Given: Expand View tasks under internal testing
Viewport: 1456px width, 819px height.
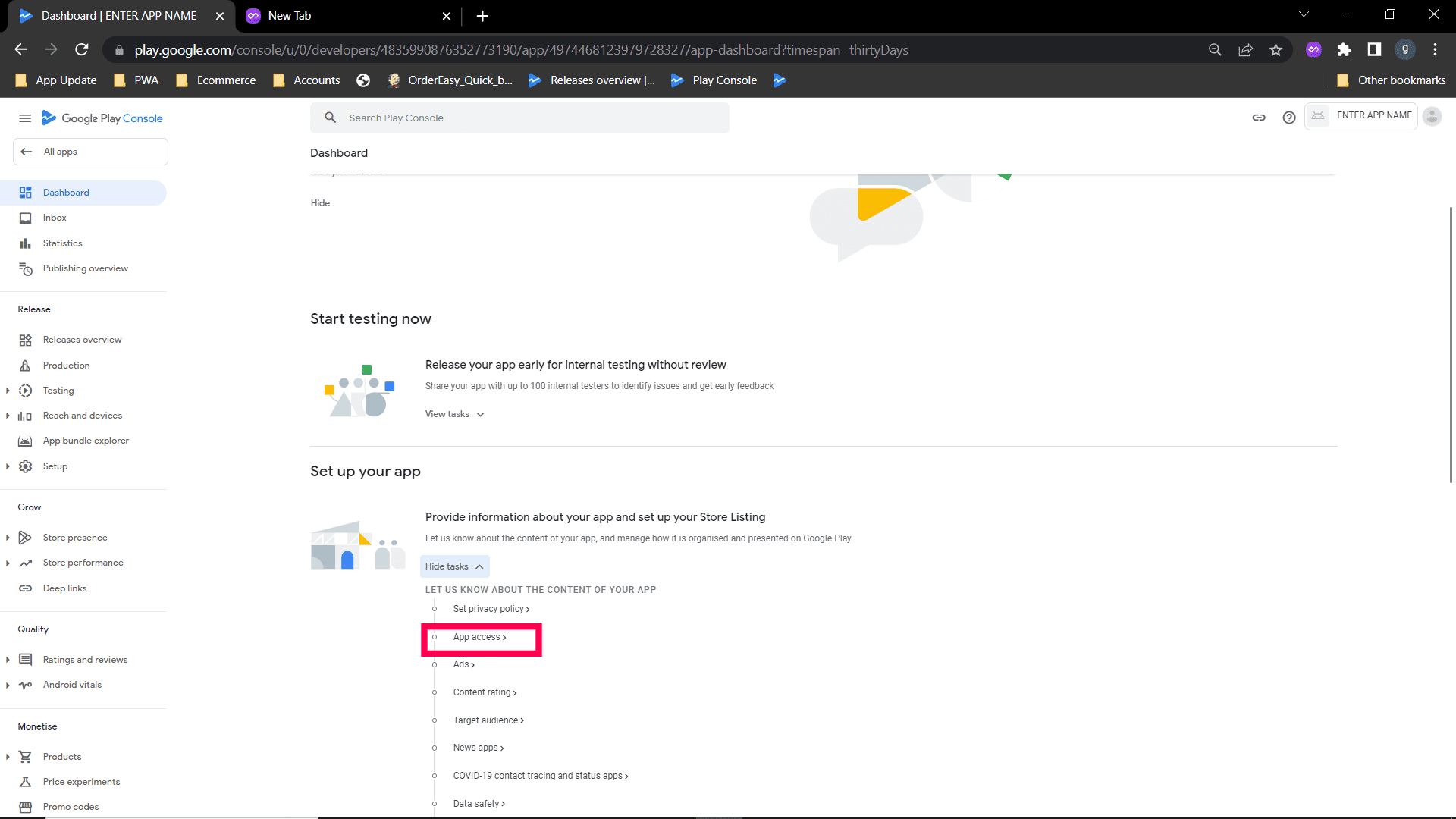Looking at the screenshot, I should [454, 414].
